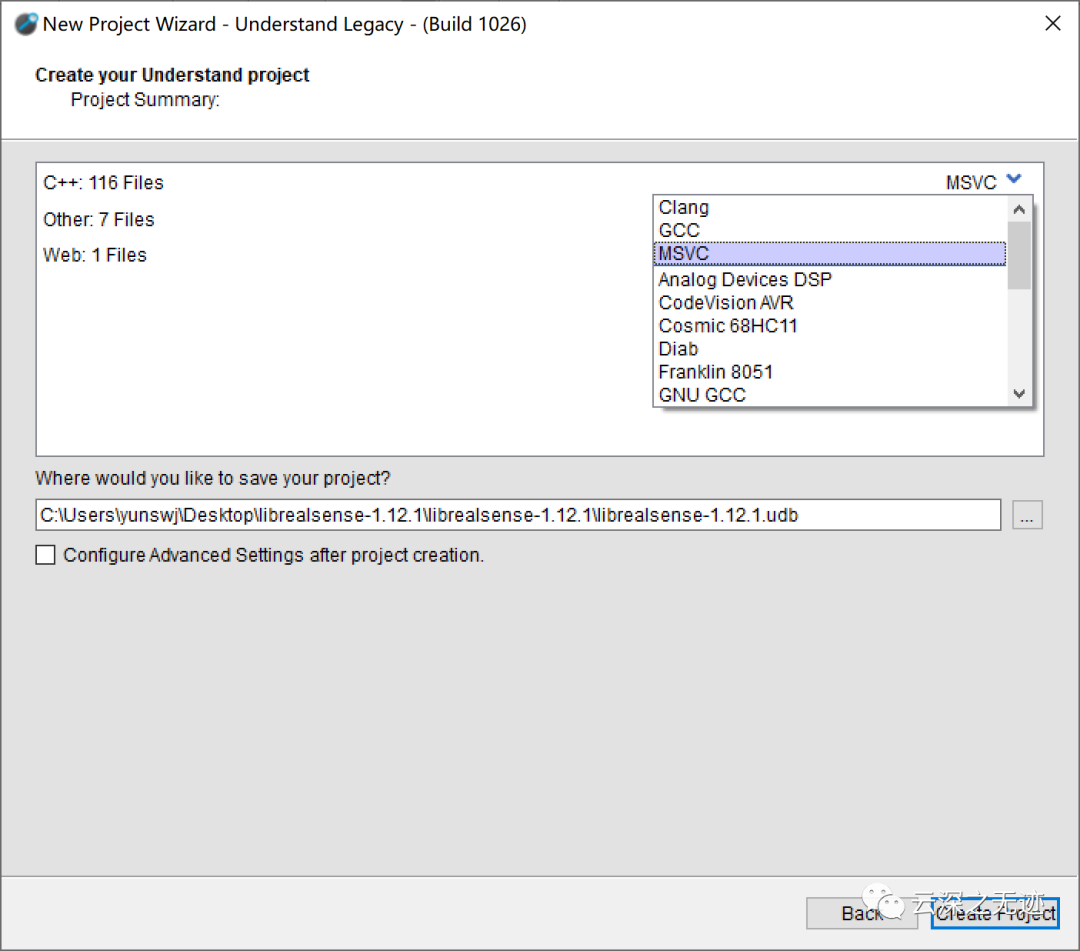This screenshot has width=1080, height=951.
Task: Close the New Project Wizard window
Action: pos(1052,24)
